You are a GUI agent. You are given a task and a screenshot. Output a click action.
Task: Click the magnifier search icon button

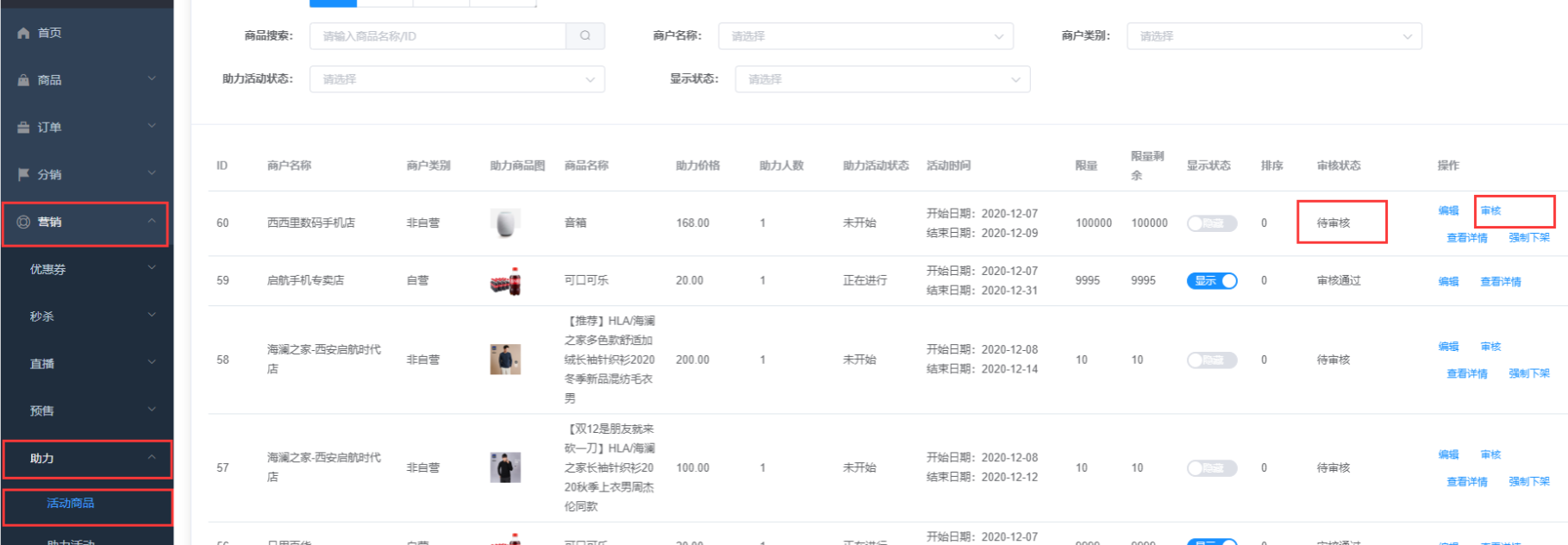pyautogui.click(x=585, y=36)
